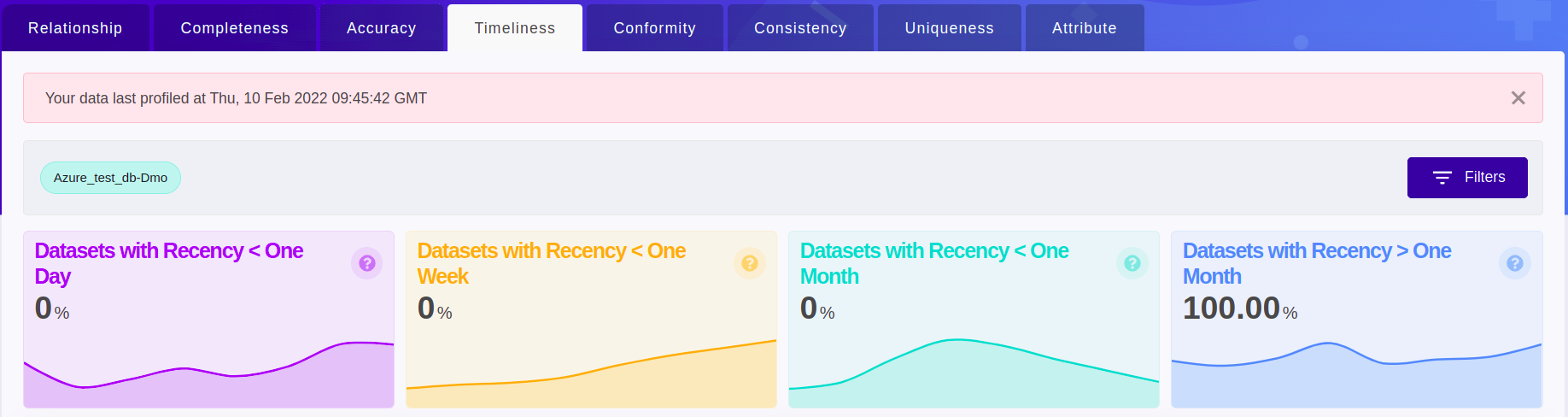Screen dimensions: 1568x417
Task: Select the Accuracy tab
Action: pyautogui.click(x=381, y=28)
